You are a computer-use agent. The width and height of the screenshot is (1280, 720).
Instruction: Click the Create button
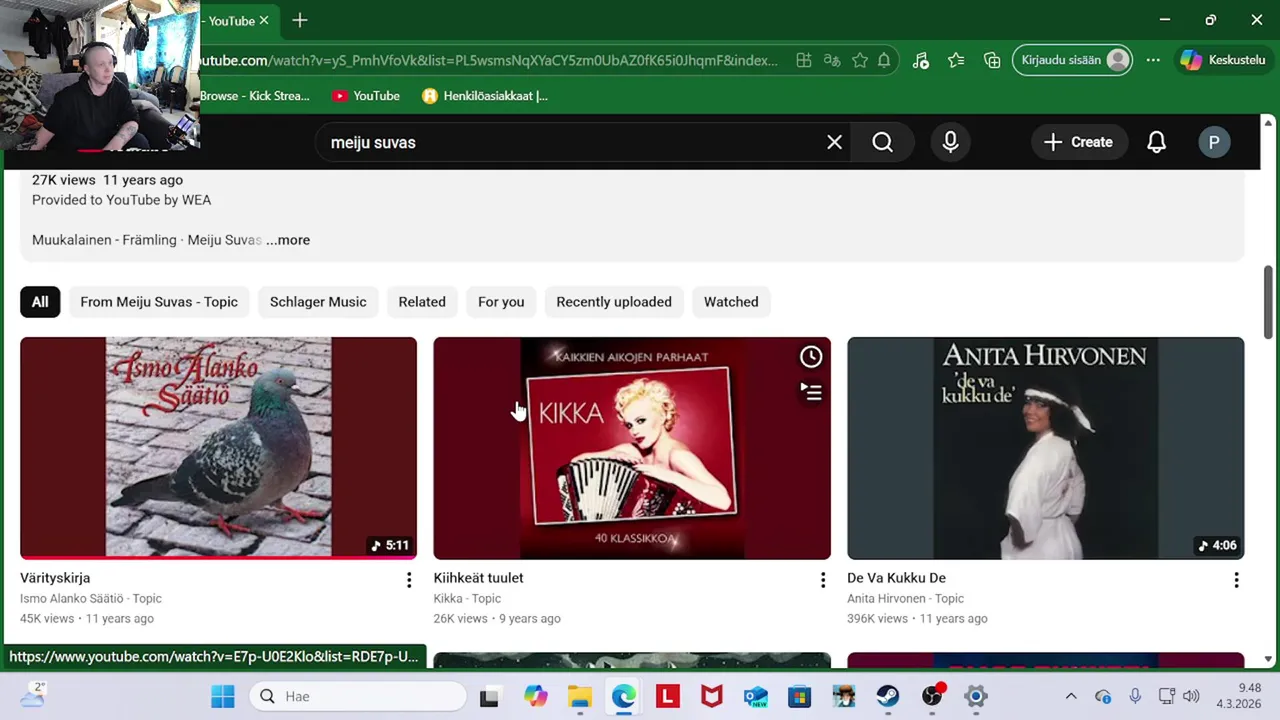pyautogui.click(x=1078, y=142)
